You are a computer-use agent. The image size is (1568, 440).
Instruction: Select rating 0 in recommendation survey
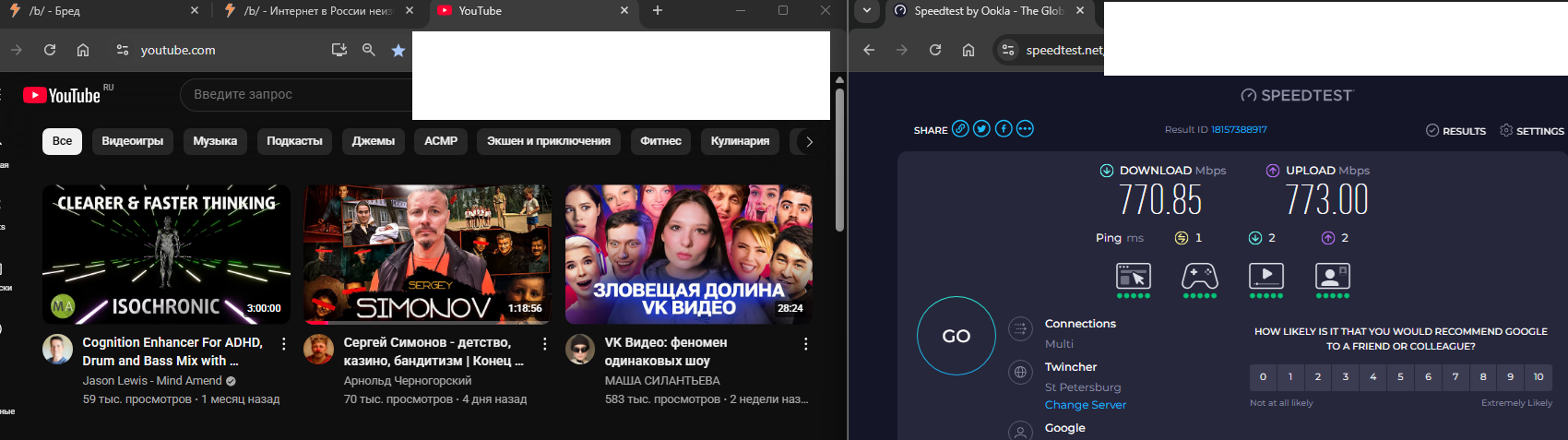tap(1263, 376)
